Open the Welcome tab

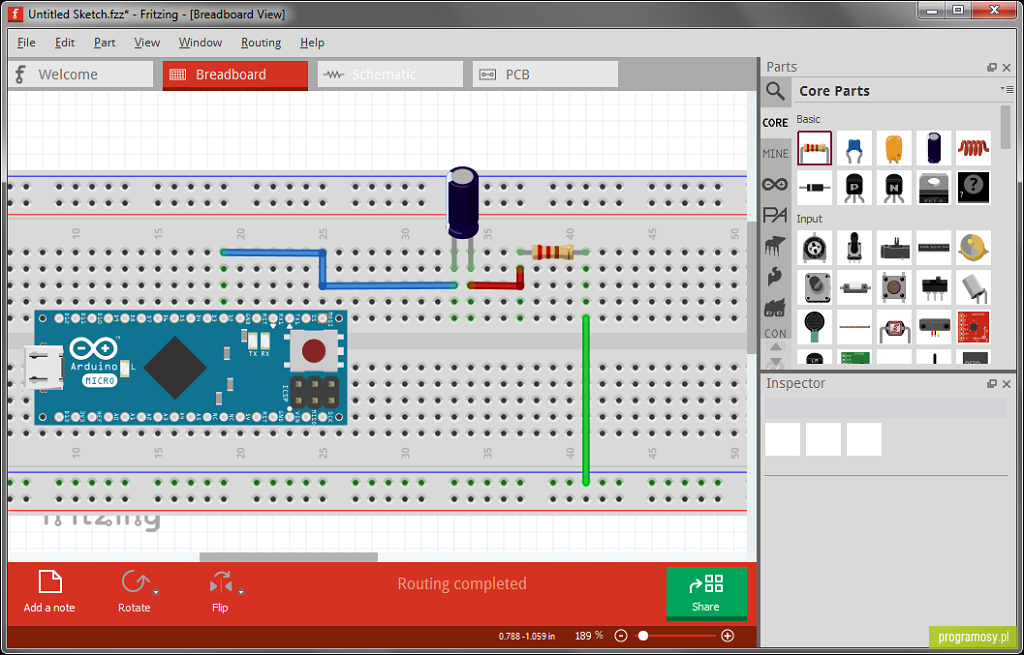[80, 74]
